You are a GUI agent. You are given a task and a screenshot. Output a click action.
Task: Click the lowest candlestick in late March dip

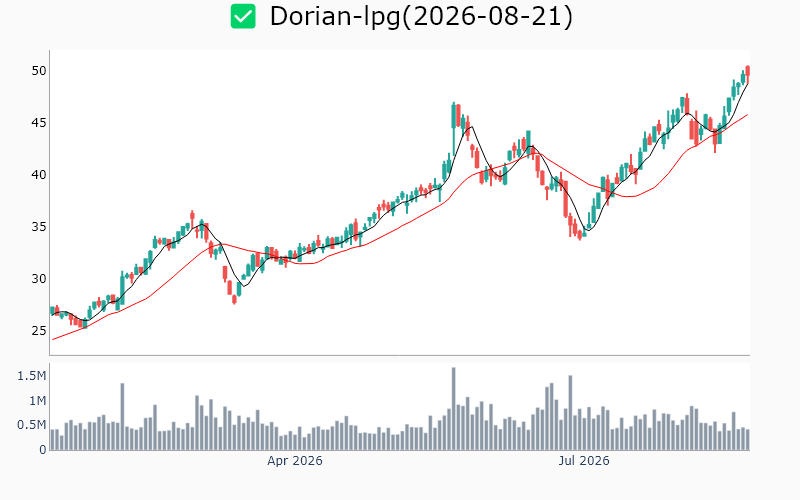(x=234, y=299)
